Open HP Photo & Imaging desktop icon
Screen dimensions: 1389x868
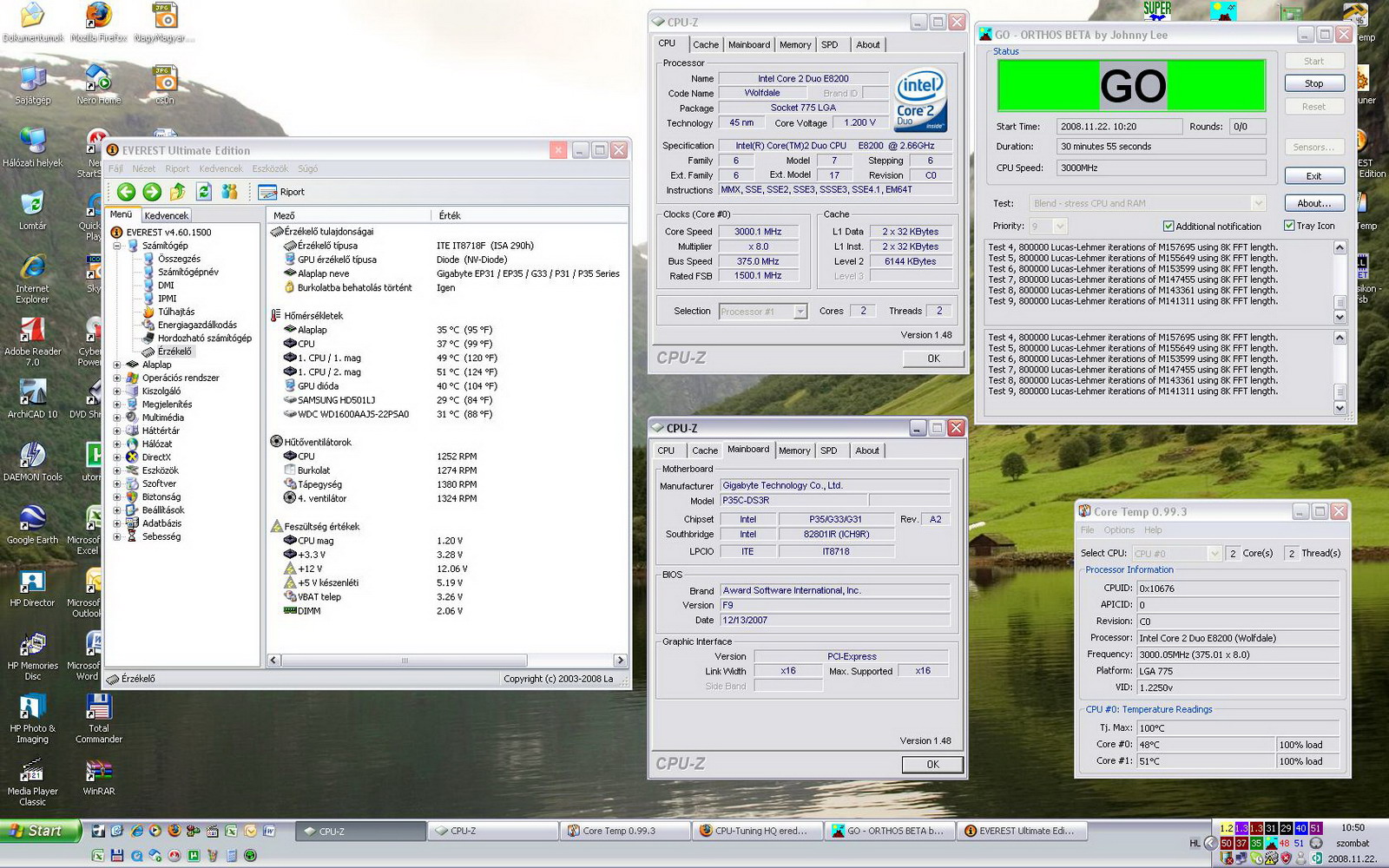coord(32,720)
